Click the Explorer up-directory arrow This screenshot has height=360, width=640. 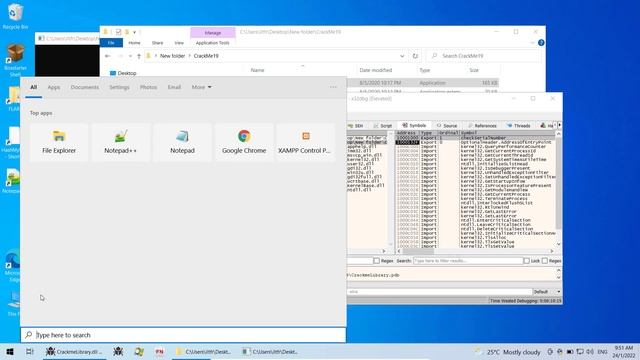pyautogui.click(x=139, y=56)
